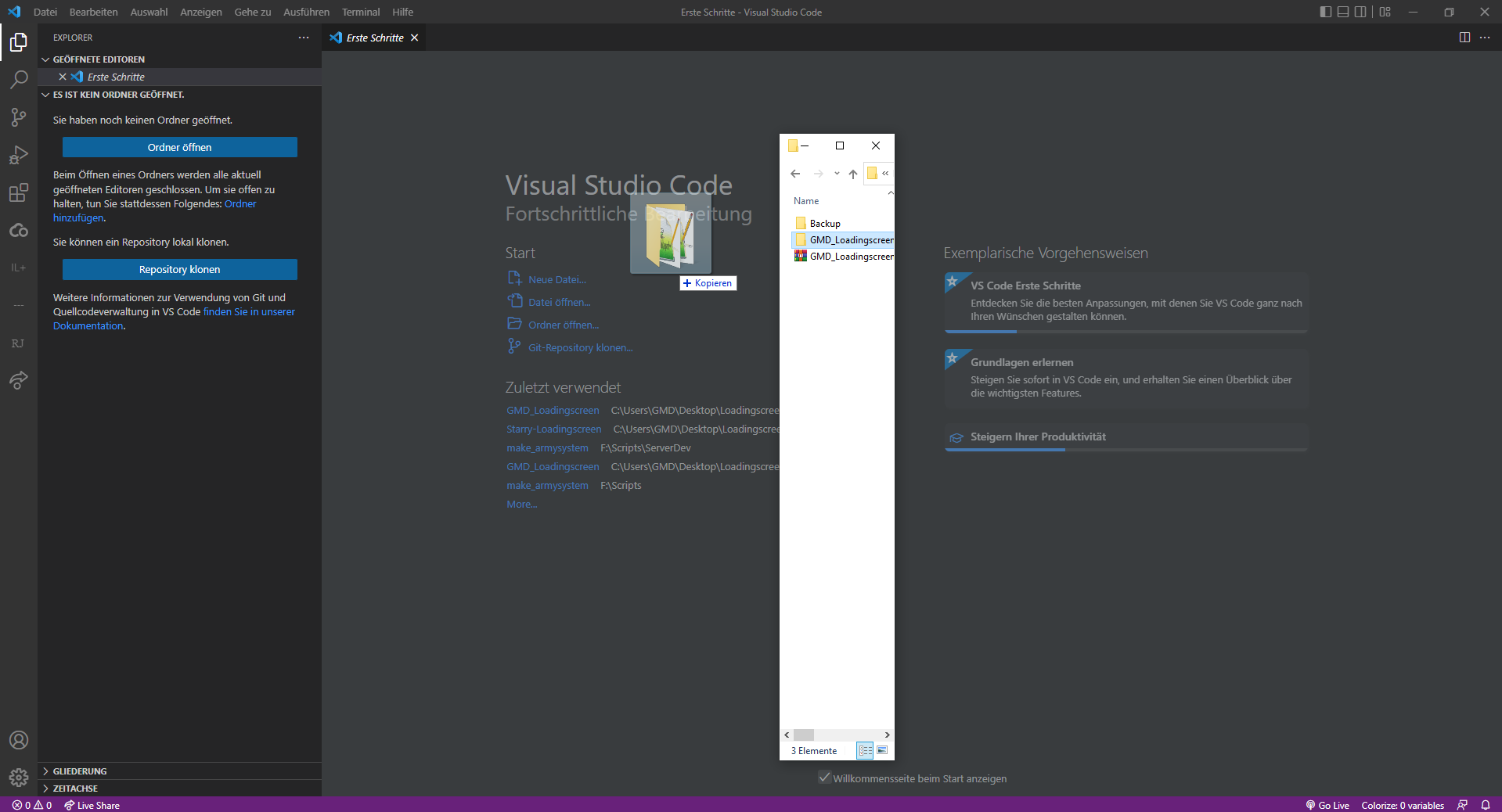Image resolution: width=1502 pixels, height=812 pixels.
Task: Expand the Gliederung section
Action: (179, 771)
